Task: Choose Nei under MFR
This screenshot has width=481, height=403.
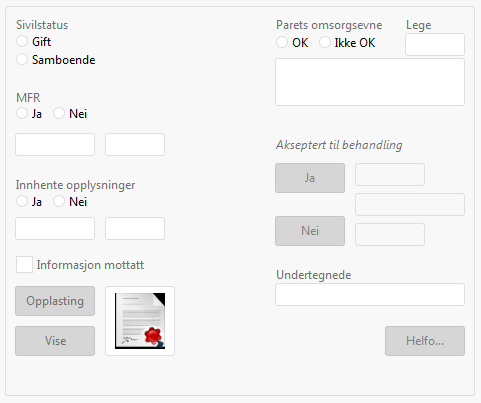Action: click(x=59, y=113)
